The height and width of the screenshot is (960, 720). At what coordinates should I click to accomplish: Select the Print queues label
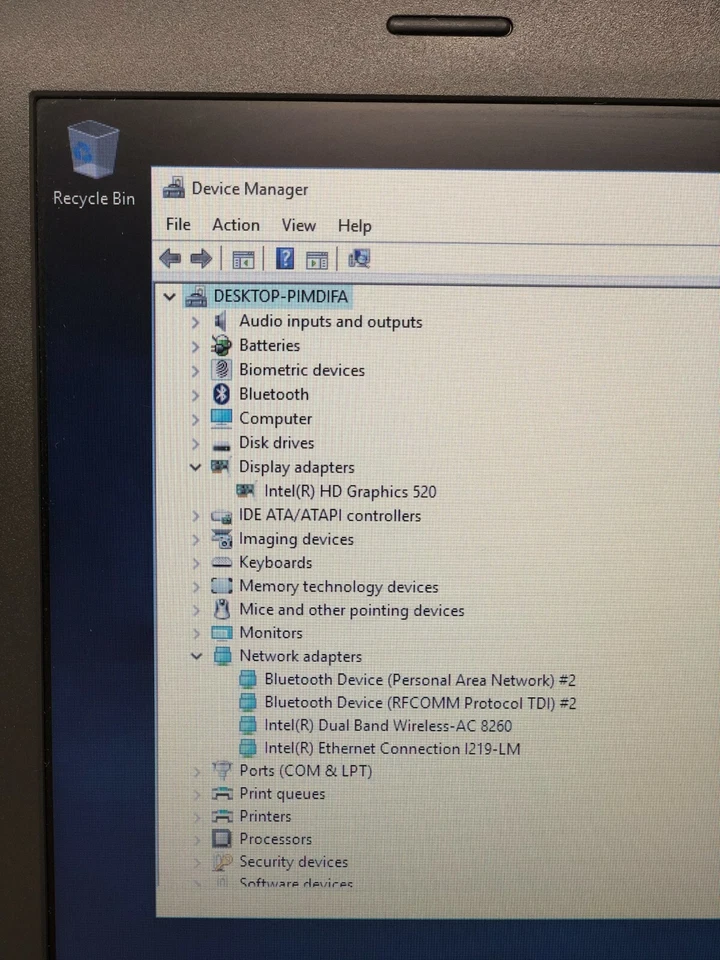[282, 793]
